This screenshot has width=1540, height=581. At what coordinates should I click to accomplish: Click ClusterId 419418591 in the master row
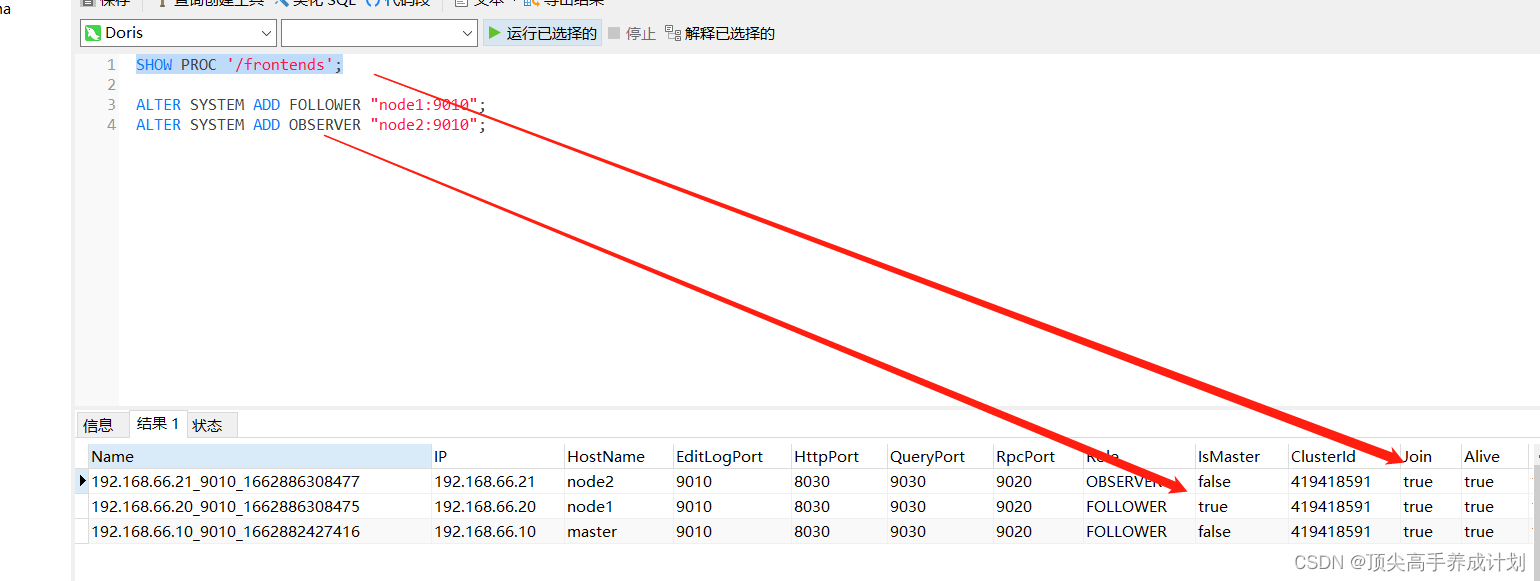tap(1344, 531)
